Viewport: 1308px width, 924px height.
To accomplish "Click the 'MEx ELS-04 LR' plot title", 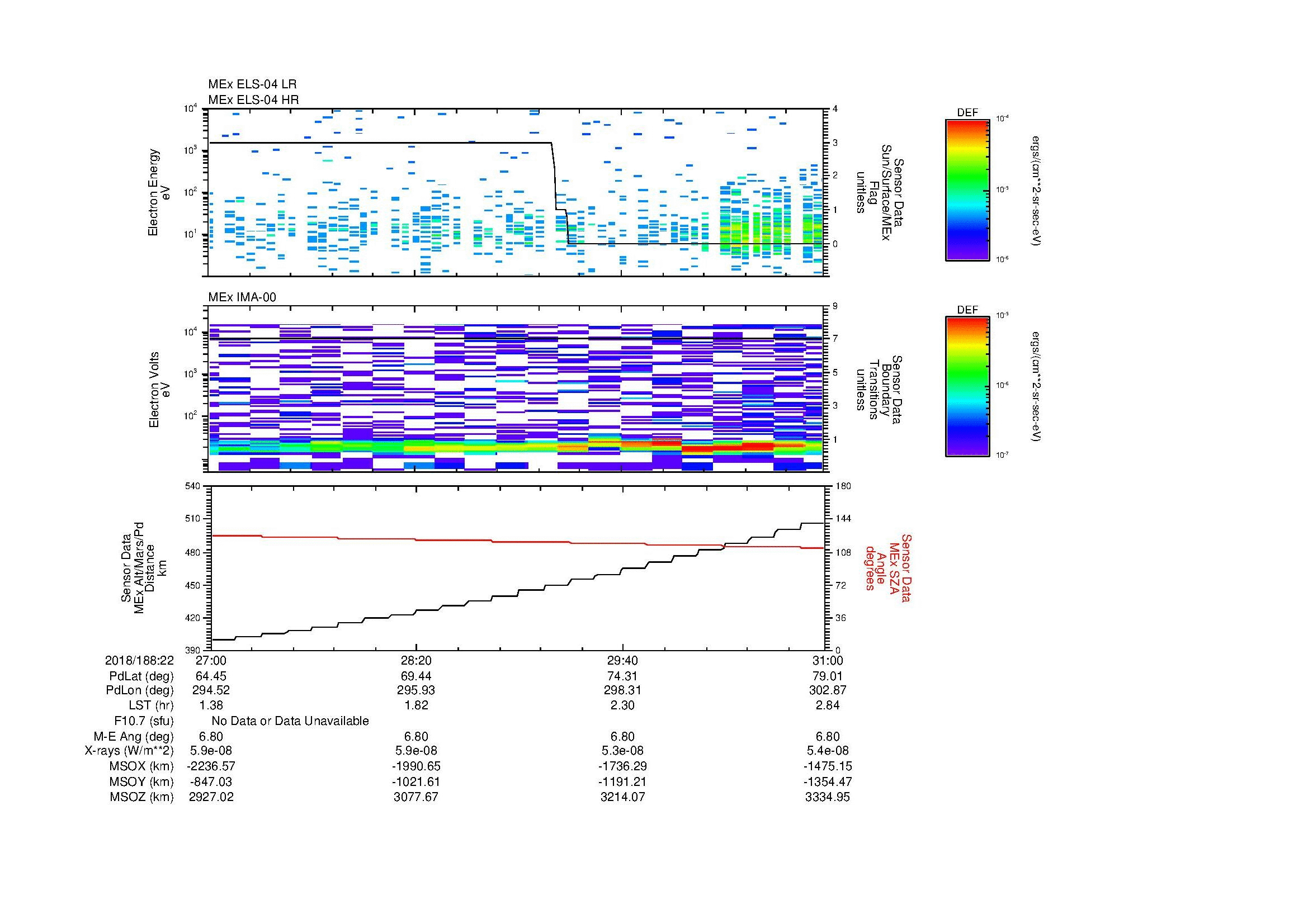I will pyautogui.click(x=252, y=84).
